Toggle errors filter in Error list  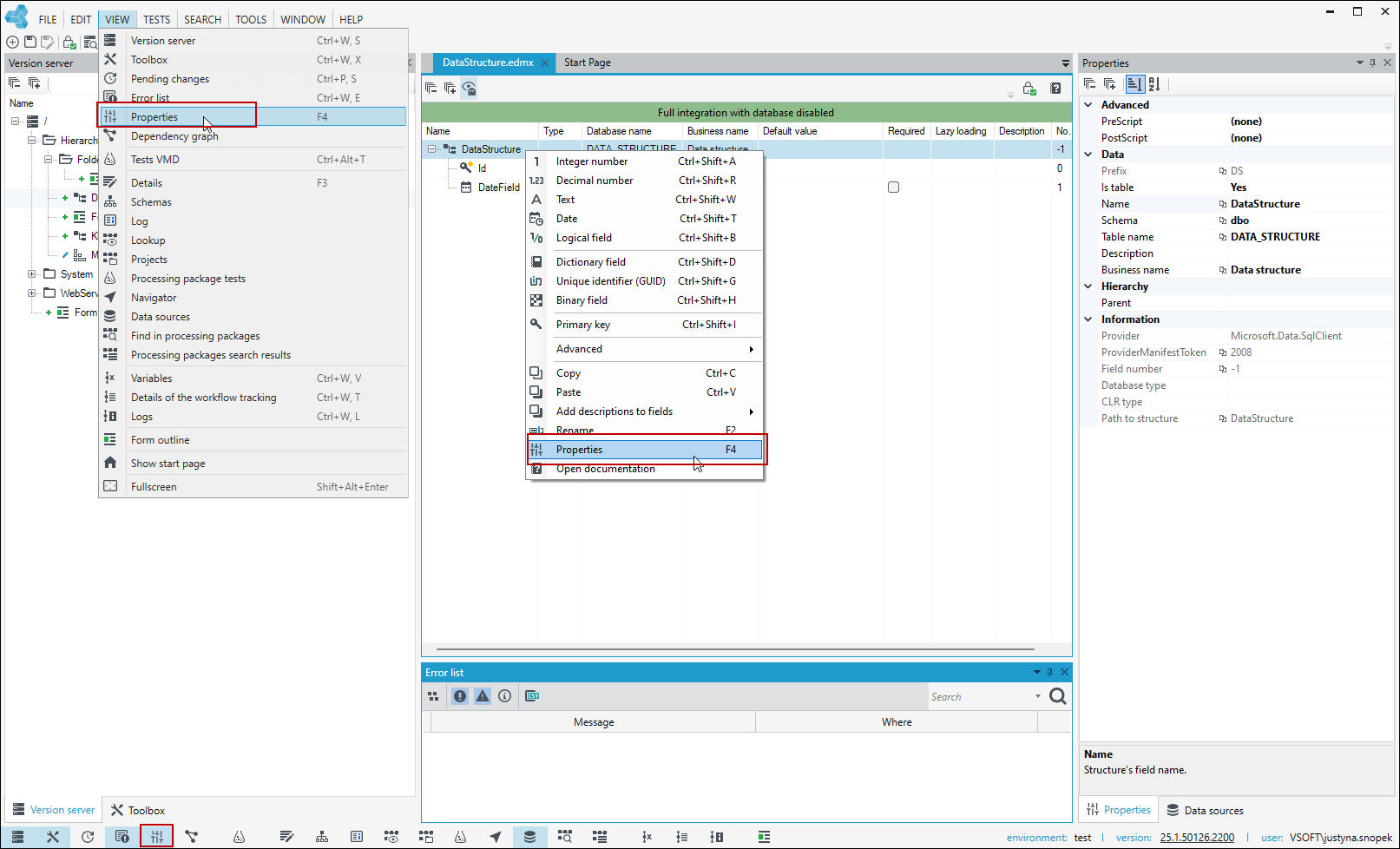click(460, 696)
